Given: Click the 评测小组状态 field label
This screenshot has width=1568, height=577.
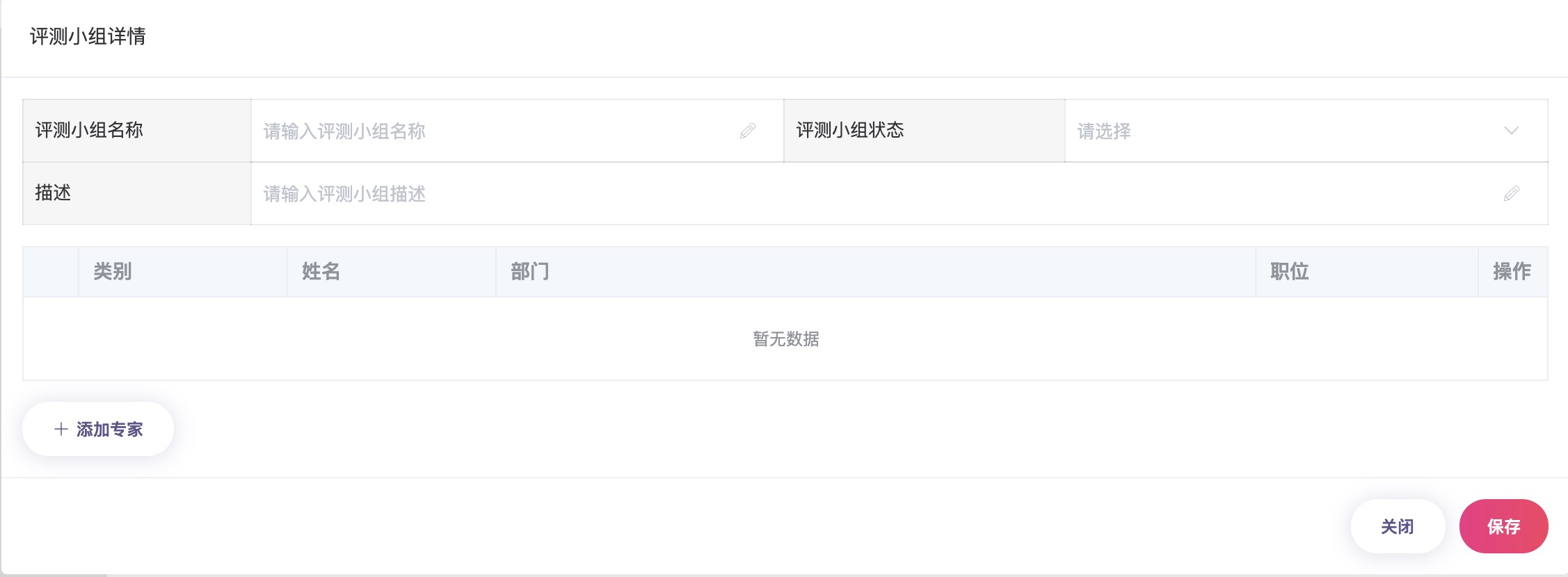Looking at the screenshot, I should 849,130.
